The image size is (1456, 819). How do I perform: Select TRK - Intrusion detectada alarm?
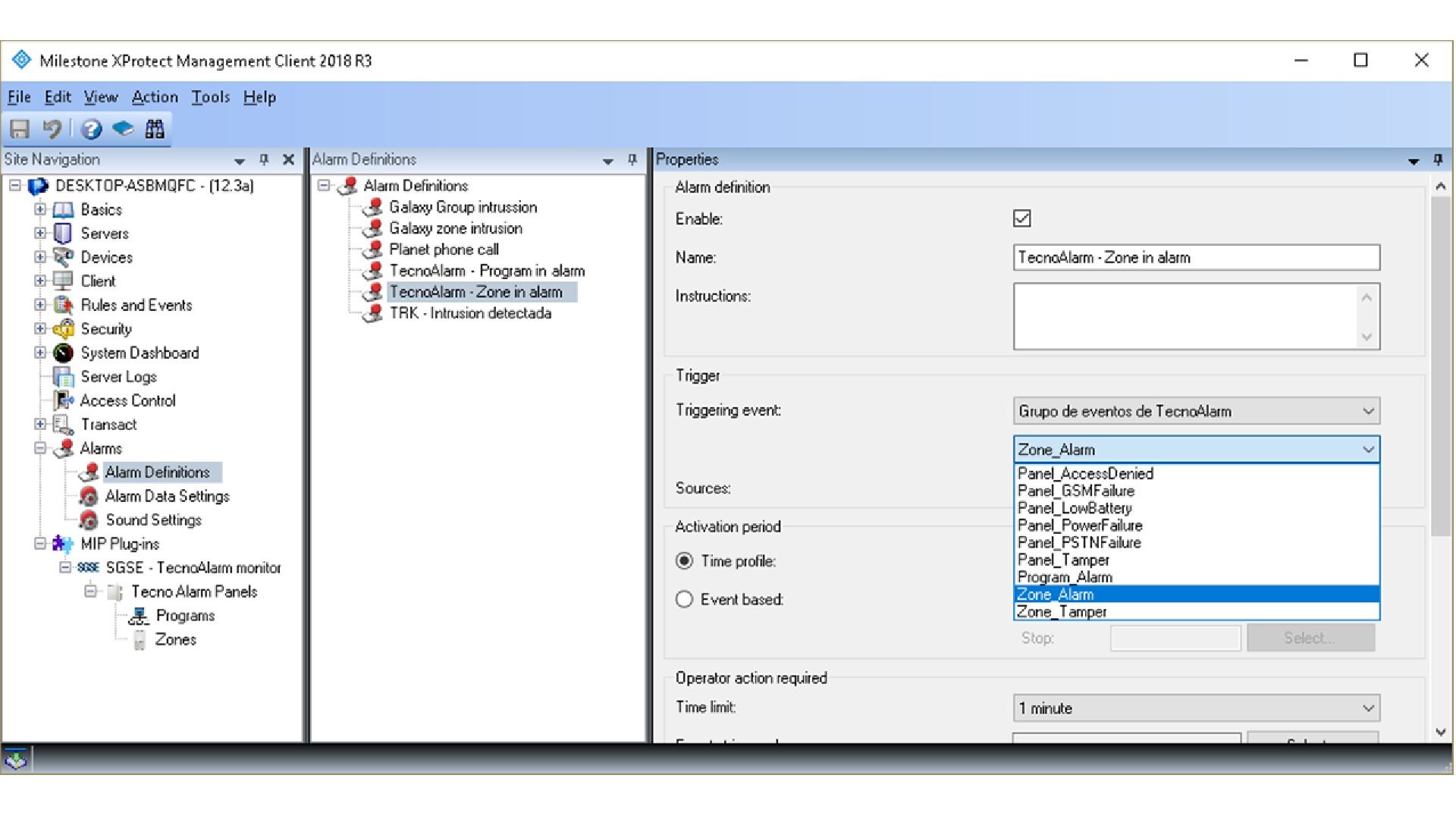tap(470, 313)
